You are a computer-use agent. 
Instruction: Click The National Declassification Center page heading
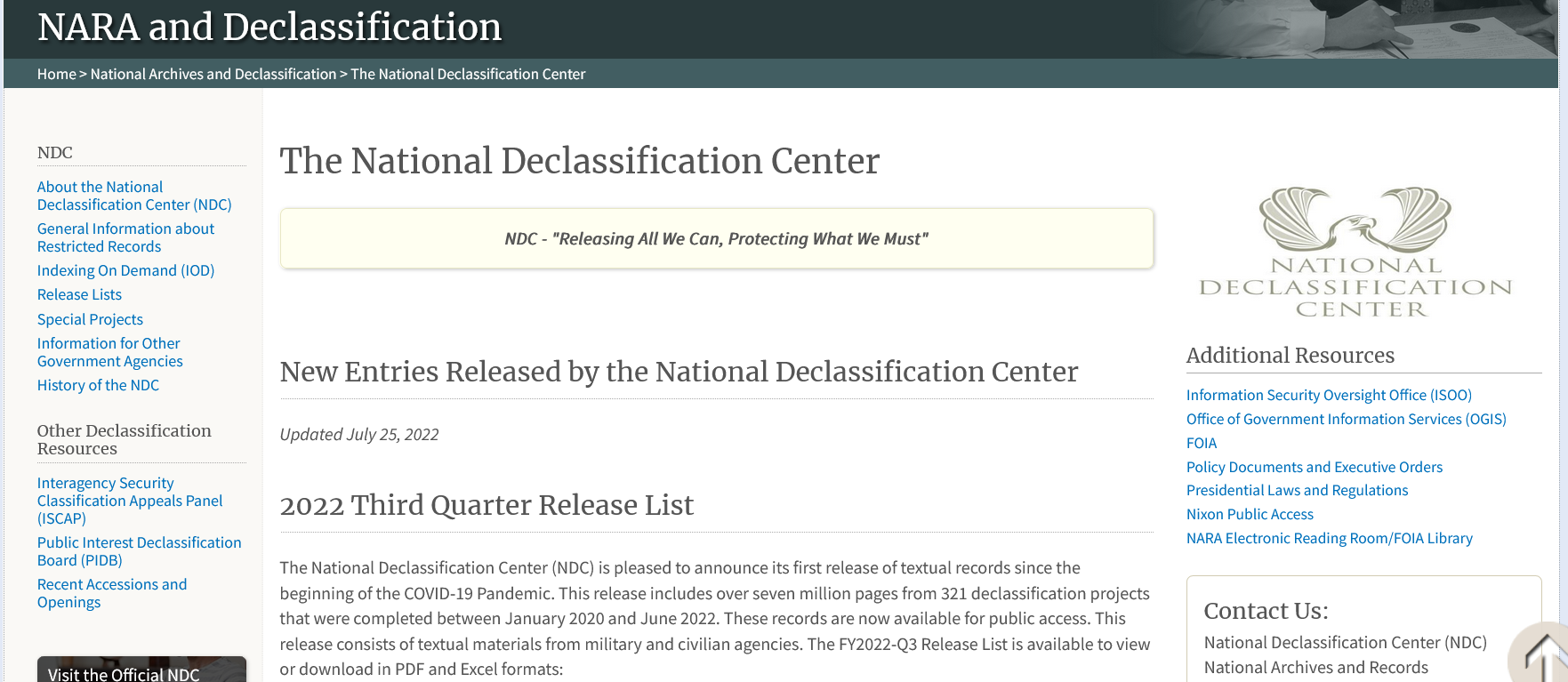pyautogui.click(x=580, y=161)
